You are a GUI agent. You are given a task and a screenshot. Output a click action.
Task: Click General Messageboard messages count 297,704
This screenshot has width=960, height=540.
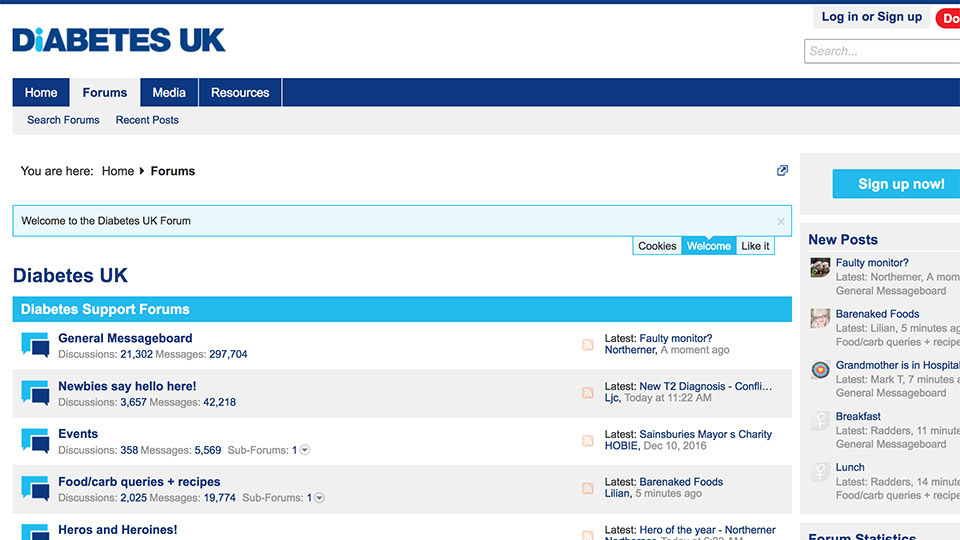click(x=228, y=354)
